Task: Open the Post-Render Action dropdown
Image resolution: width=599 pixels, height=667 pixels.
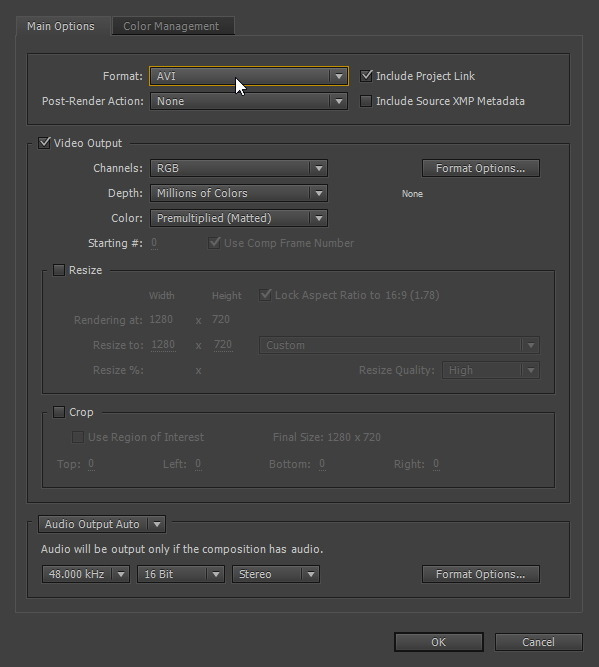Action: (x=249, y=101)
